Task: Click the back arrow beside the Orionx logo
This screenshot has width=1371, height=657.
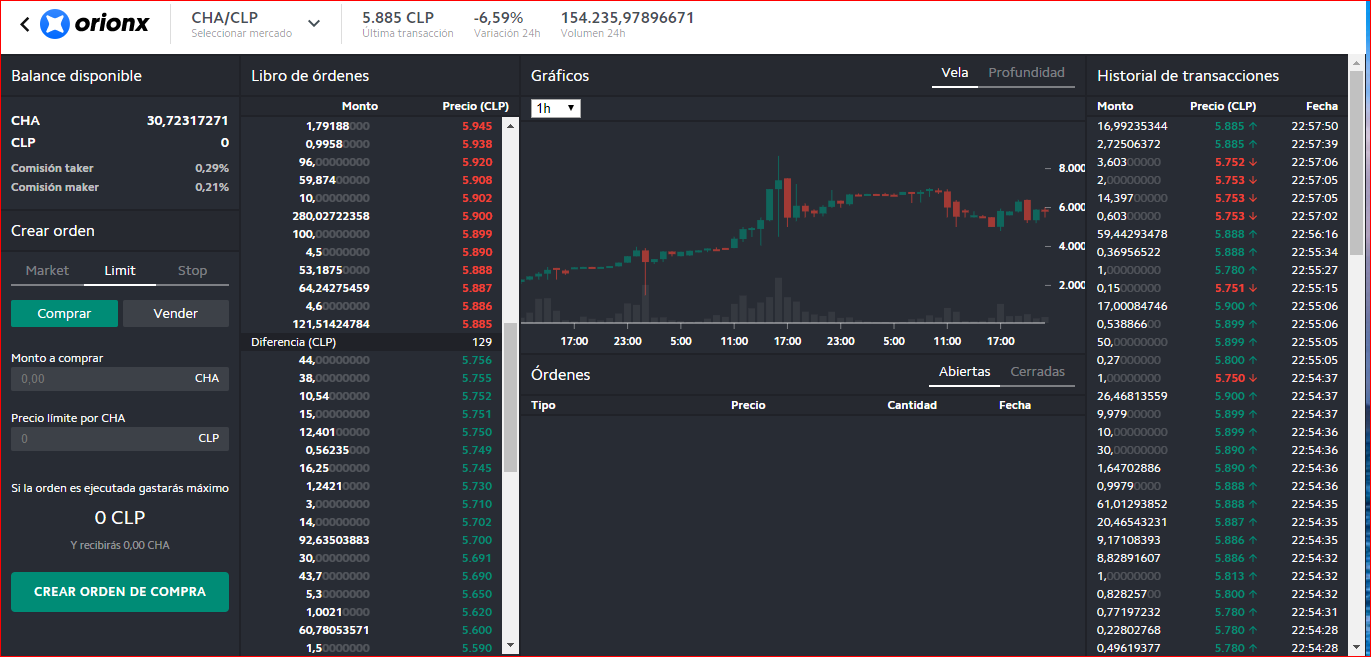Action: pos(24,25)
